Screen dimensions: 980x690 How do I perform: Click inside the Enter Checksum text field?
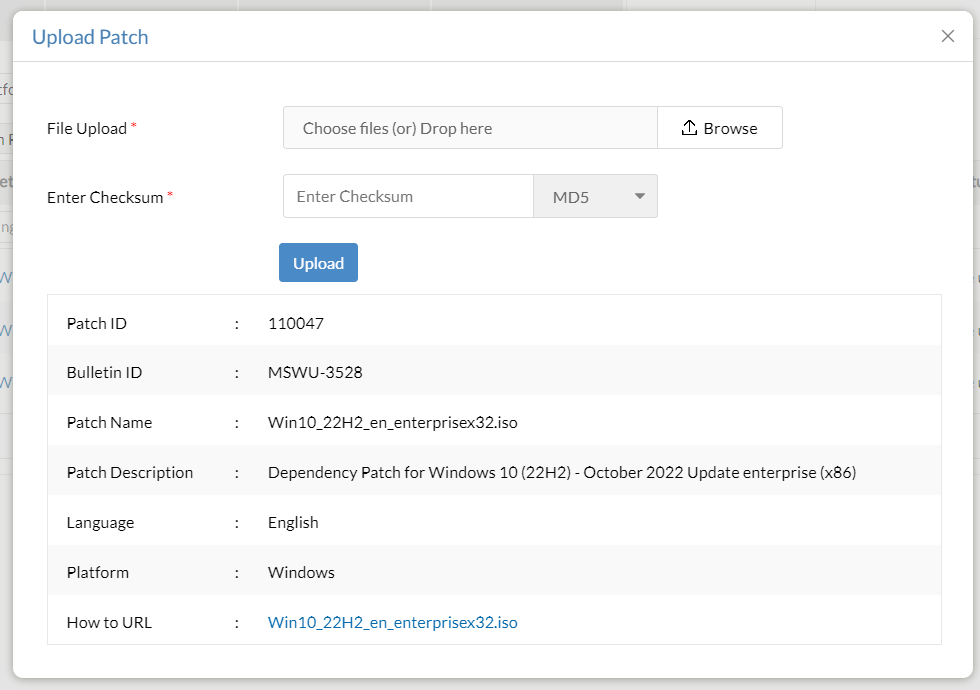pos(408,196)
